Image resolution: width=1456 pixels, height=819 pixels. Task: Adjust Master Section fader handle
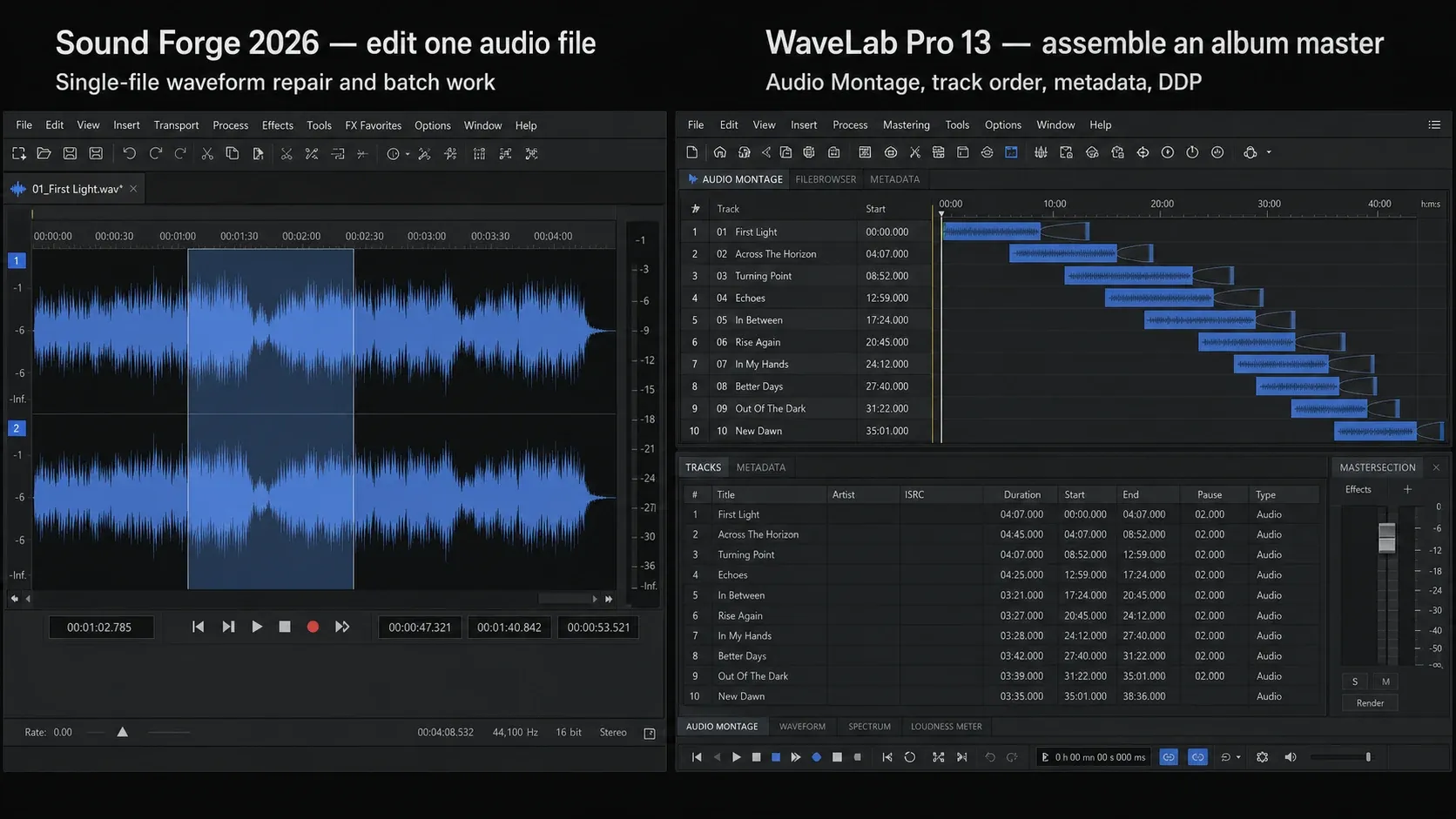1387,537
